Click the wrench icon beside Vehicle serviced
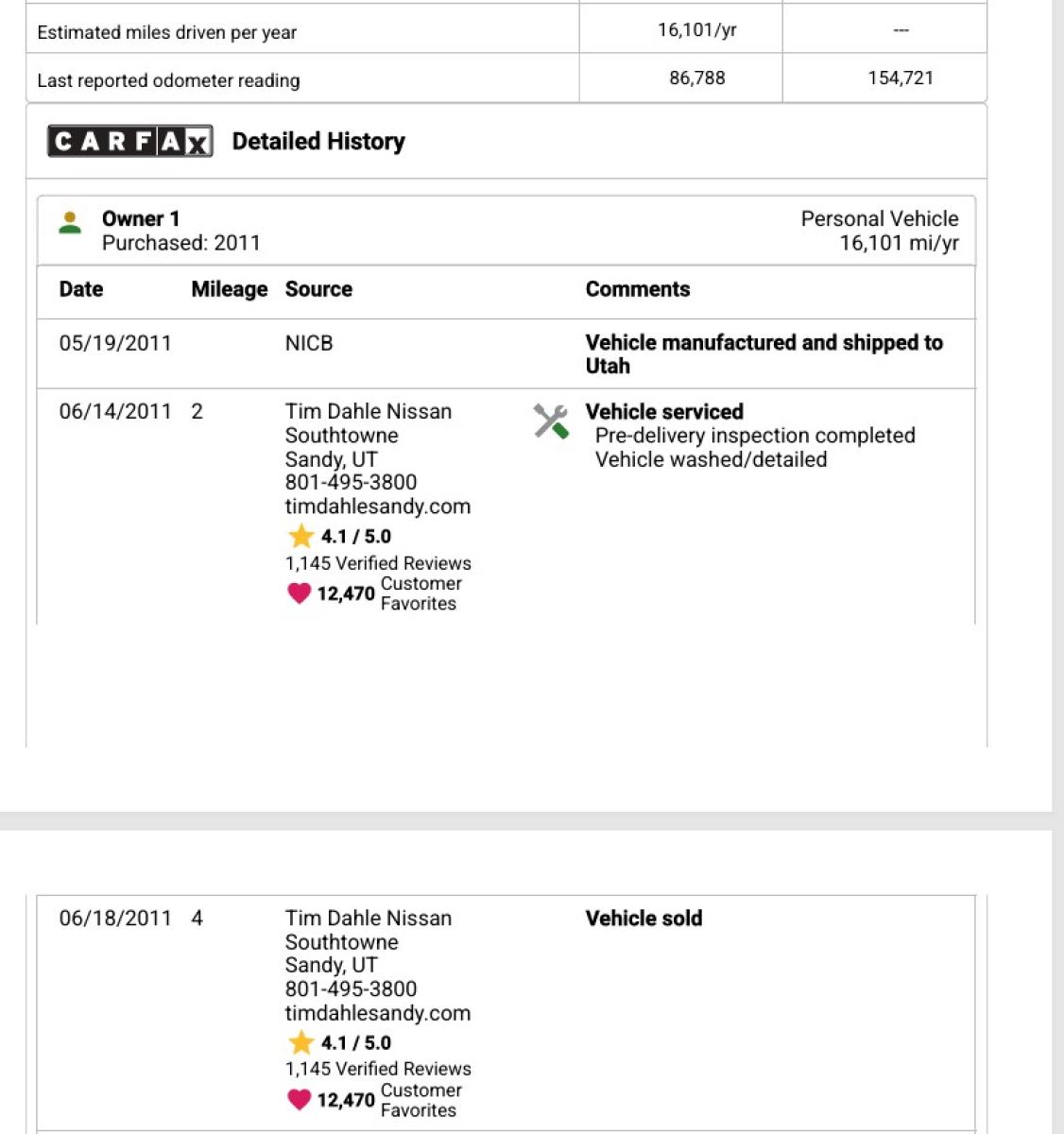 click(551, 421)
